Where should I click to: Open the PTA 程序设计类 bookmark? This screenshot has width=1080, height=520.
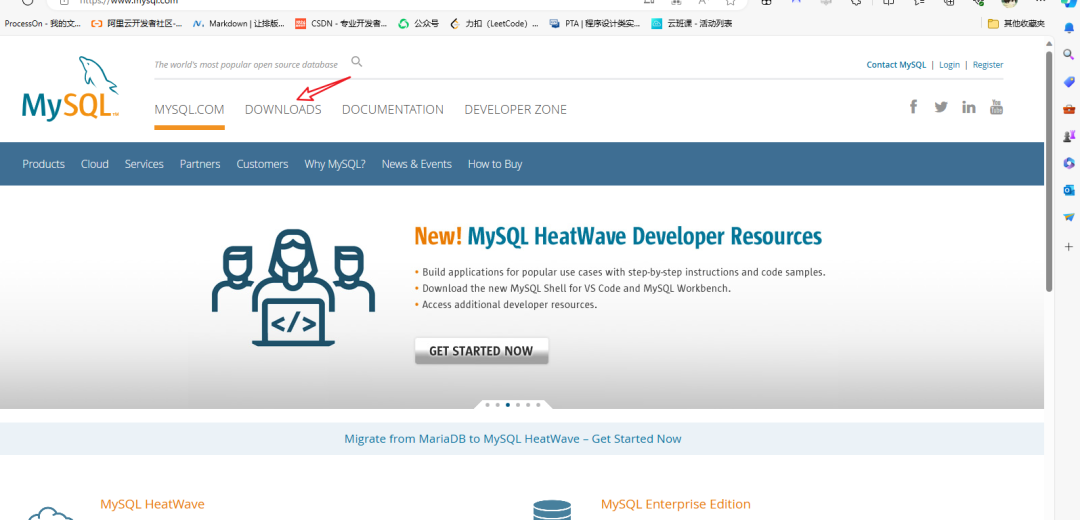pos(594,23)
